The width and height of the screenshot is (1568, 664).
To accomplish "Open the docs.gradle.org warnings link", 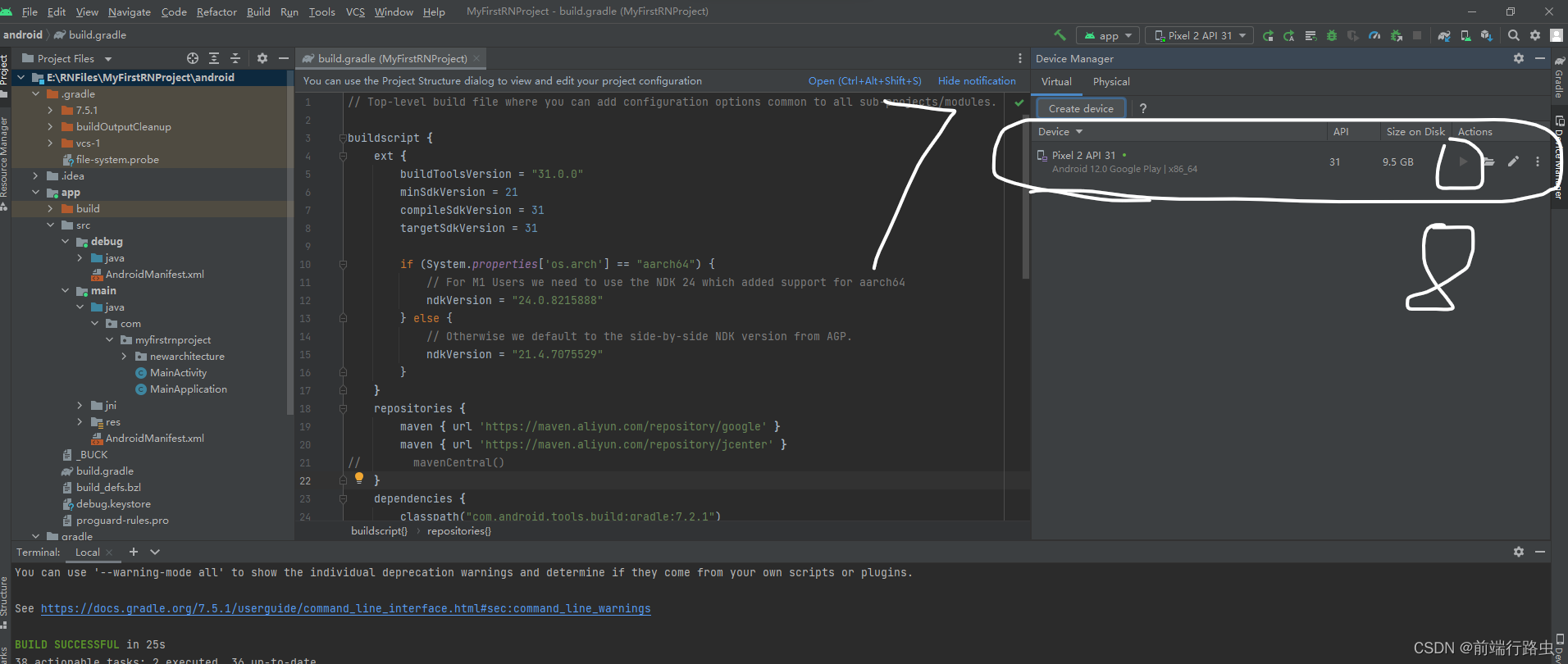I will click(345, 608).
